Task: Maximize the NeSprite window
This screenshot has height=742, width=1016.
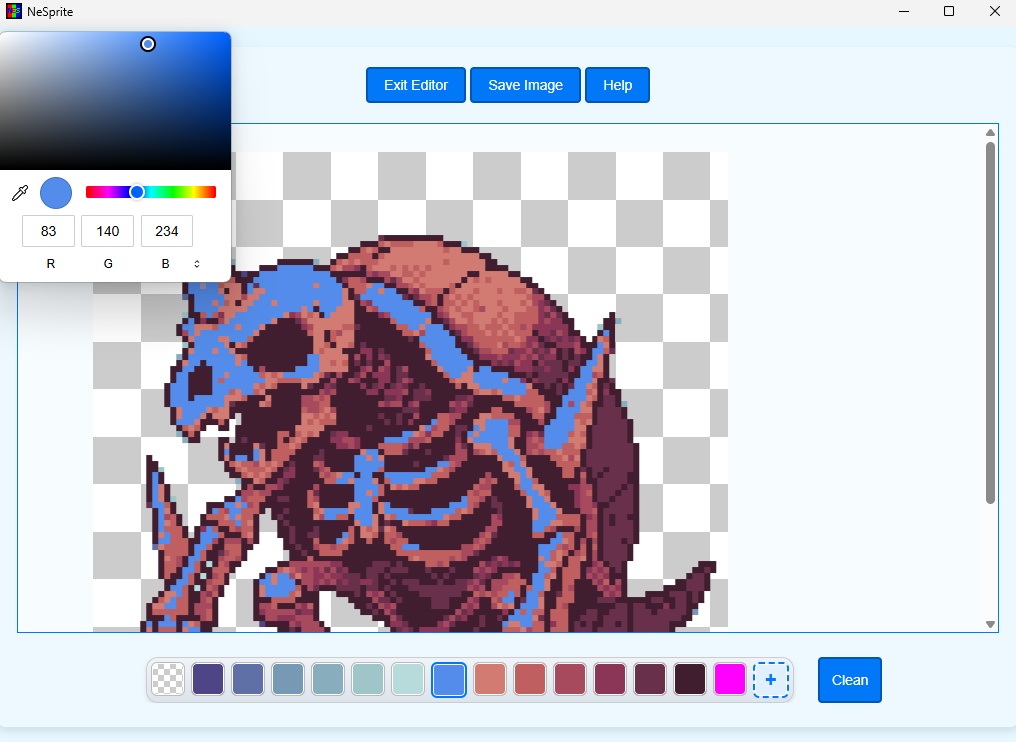Action: (x=949, y=11)
